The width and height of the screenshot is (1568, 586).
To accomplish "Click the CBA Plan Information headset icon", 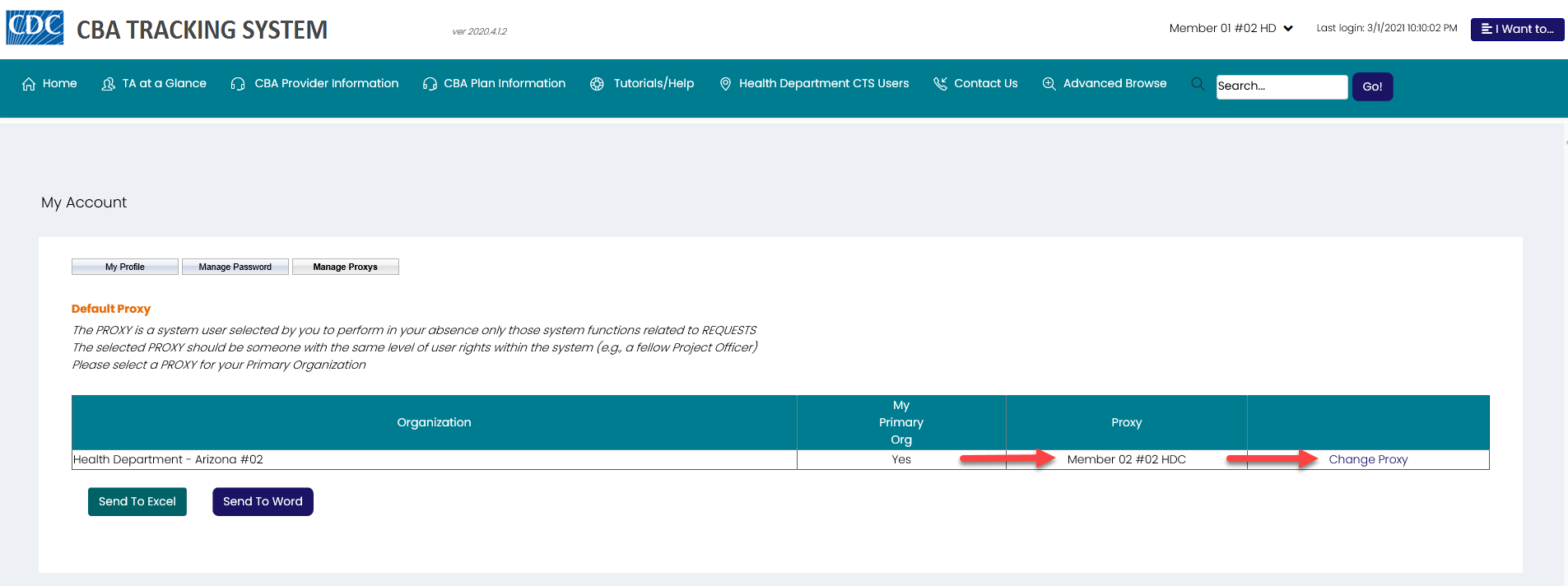I will point(430,84).
